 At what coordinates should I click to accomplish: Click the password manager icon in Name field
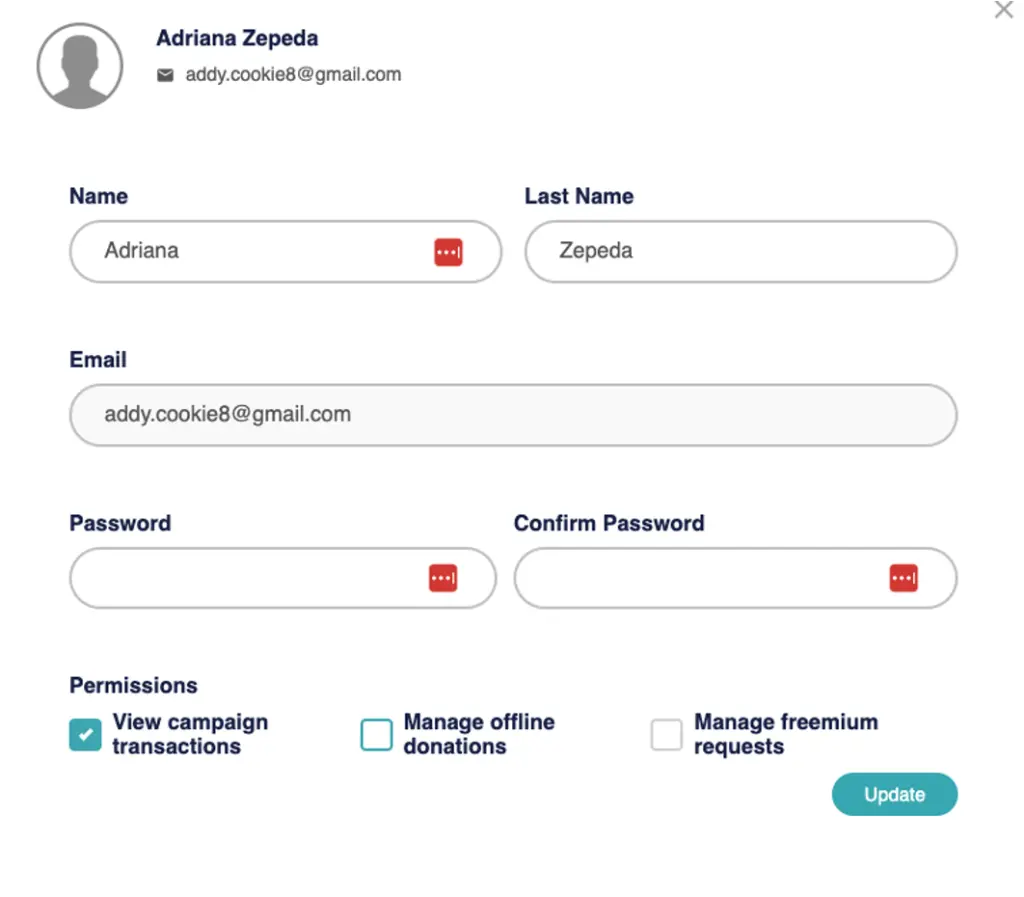448,252
